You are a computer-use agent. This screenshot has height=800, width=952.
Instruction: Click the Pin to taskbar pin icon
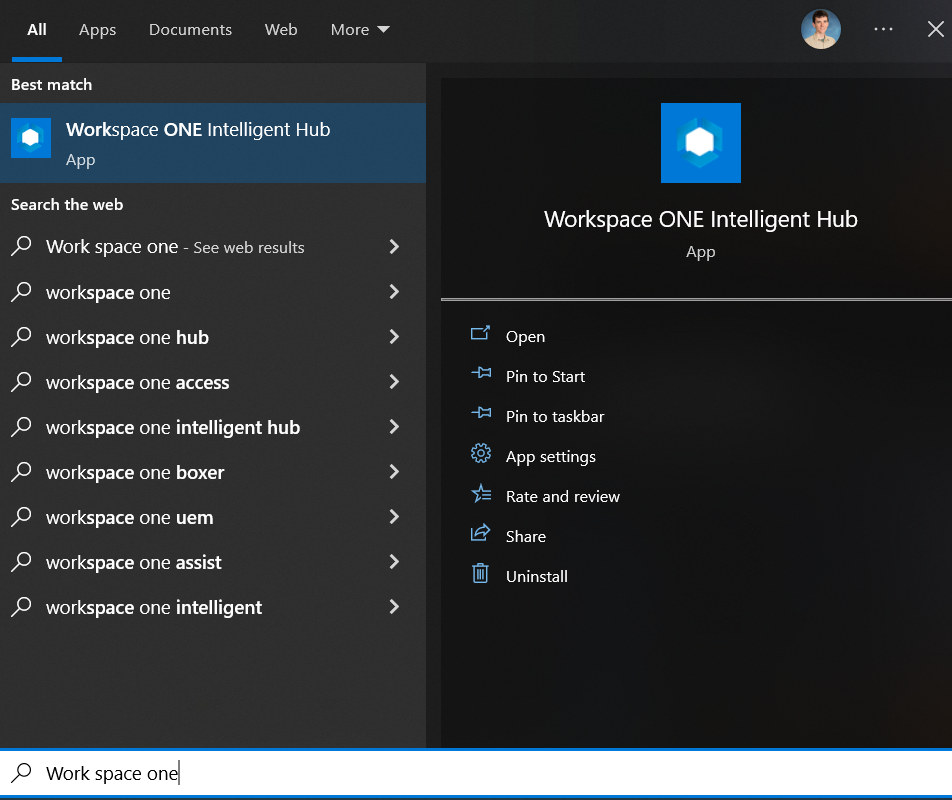coord(481,413)
